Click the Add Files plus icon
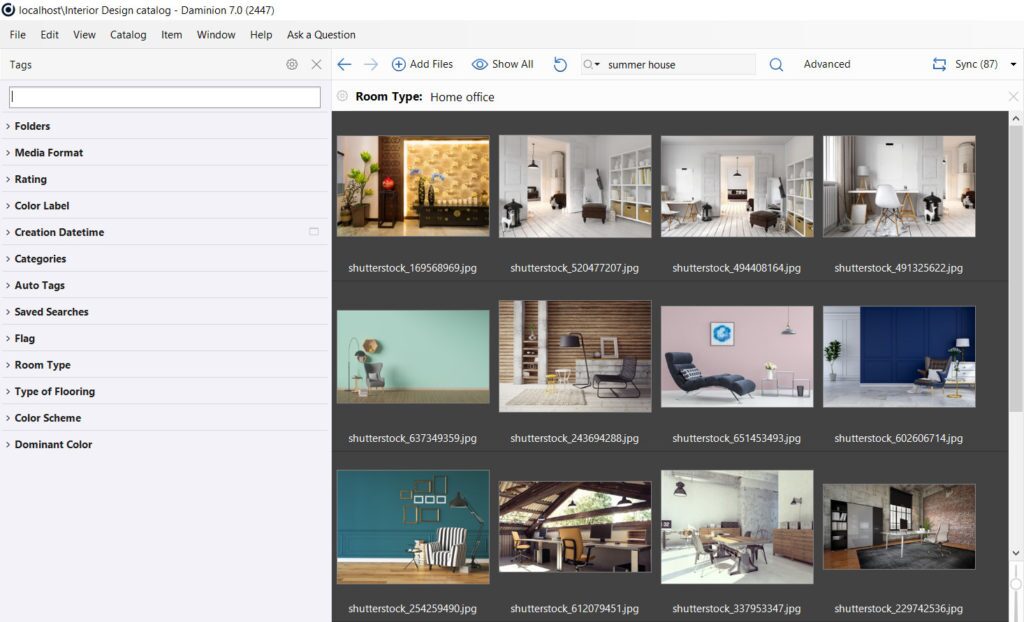This screenshot has width=1024, height=622. pos(399,64)
